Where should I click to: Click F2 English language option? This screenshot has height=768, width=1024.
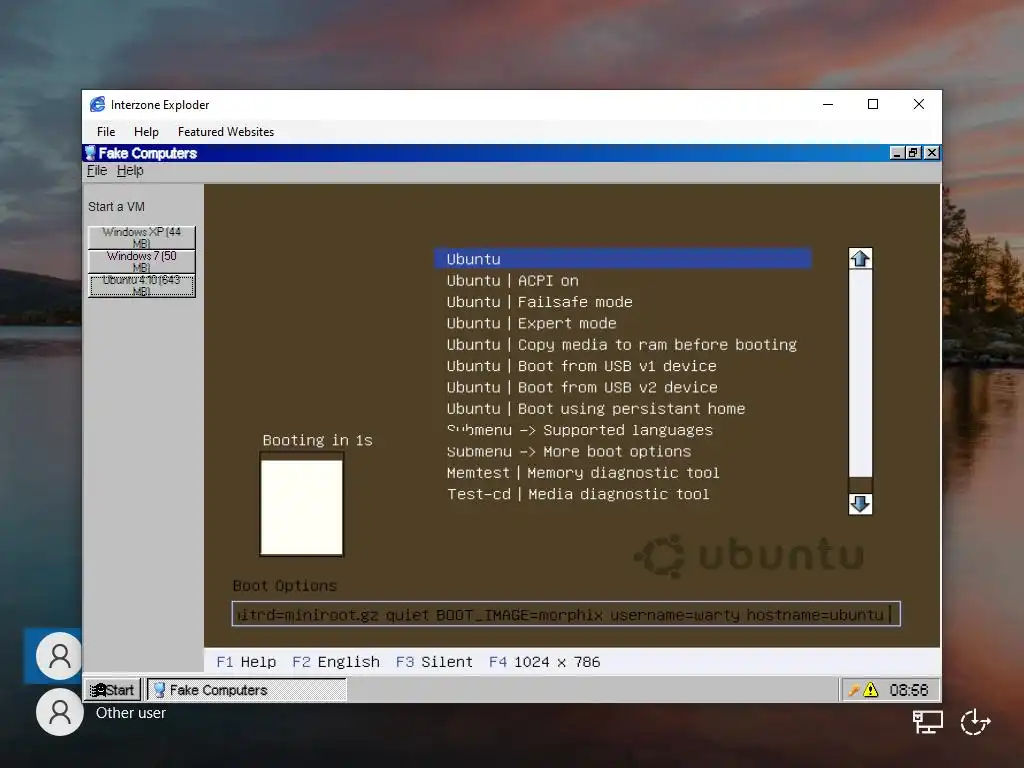coord(336,662)
